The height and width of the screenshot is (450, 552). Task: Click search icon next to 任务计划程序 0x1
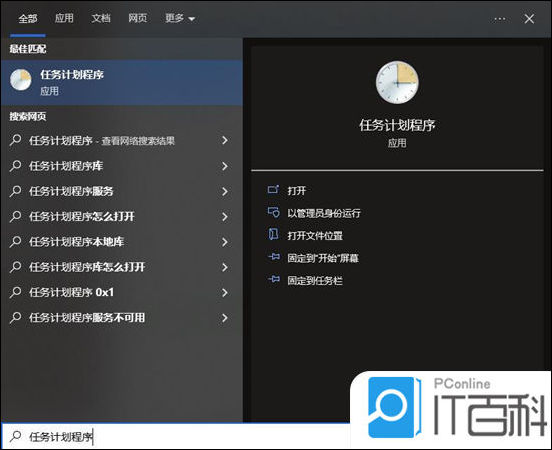[x=15, y=293]
